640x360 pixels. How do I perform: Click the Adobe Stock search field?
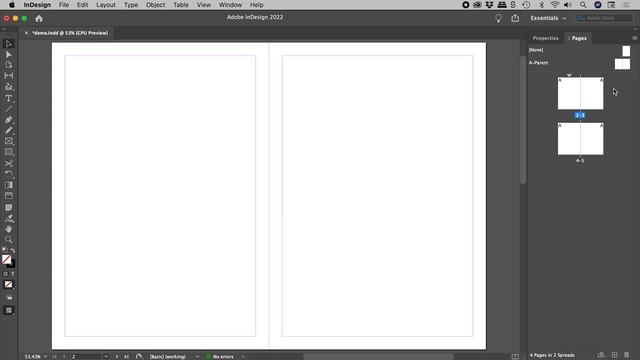click(x=604, y=18)
